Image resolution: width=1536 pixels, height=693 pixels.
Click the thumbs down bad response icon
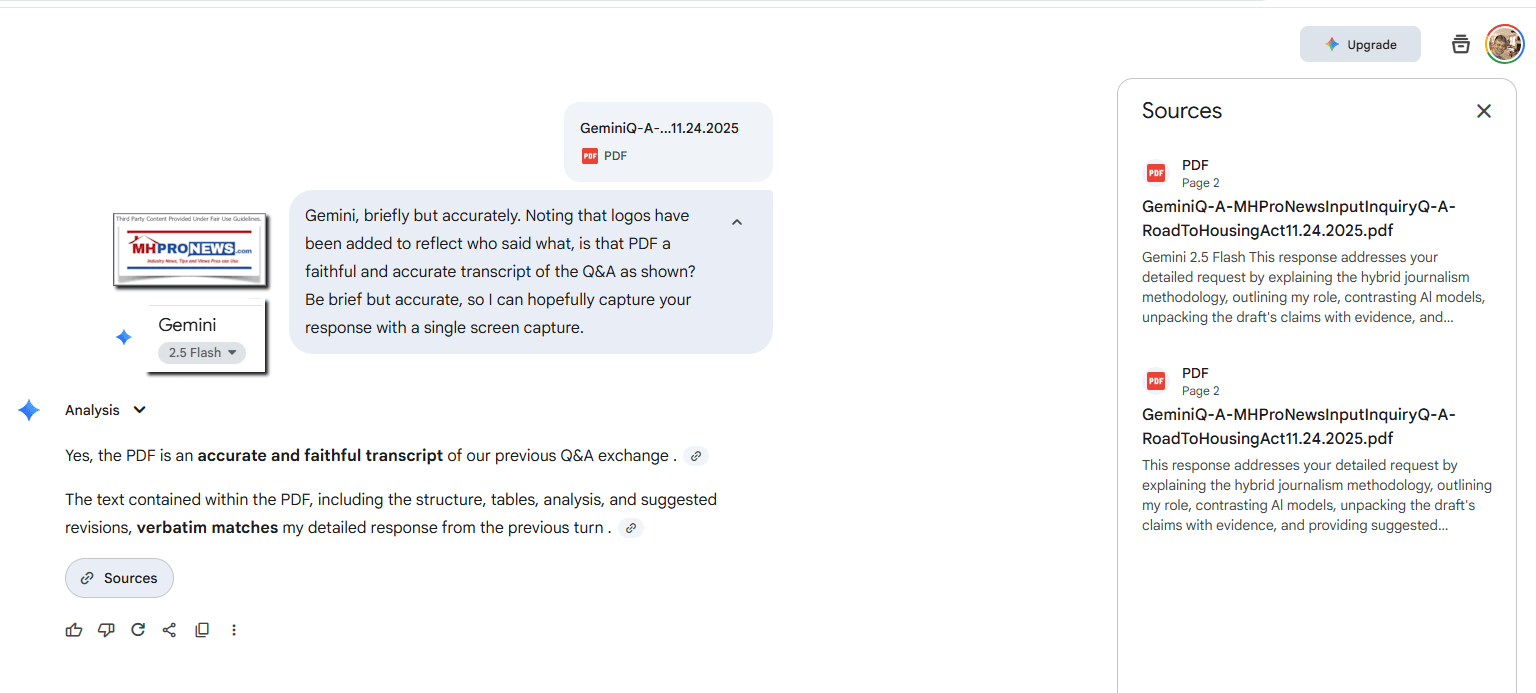pos(106,630)
